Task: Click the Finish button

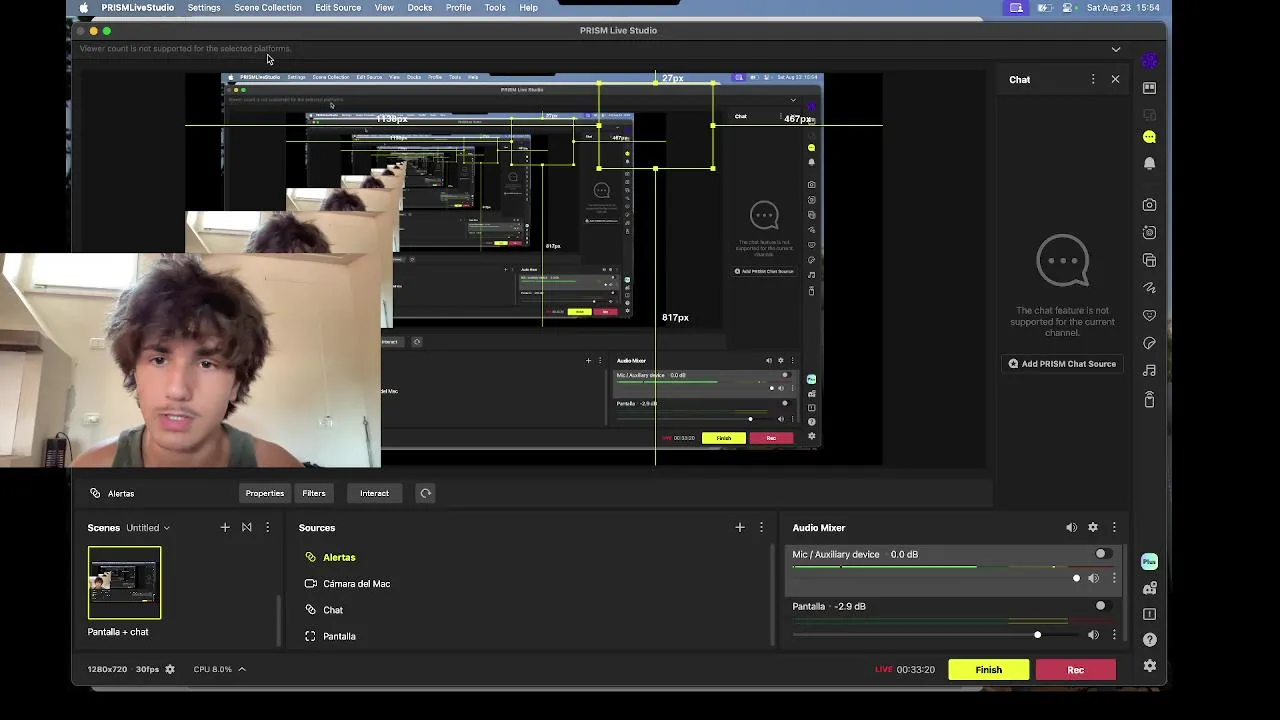Action: [x=988, y=670]
